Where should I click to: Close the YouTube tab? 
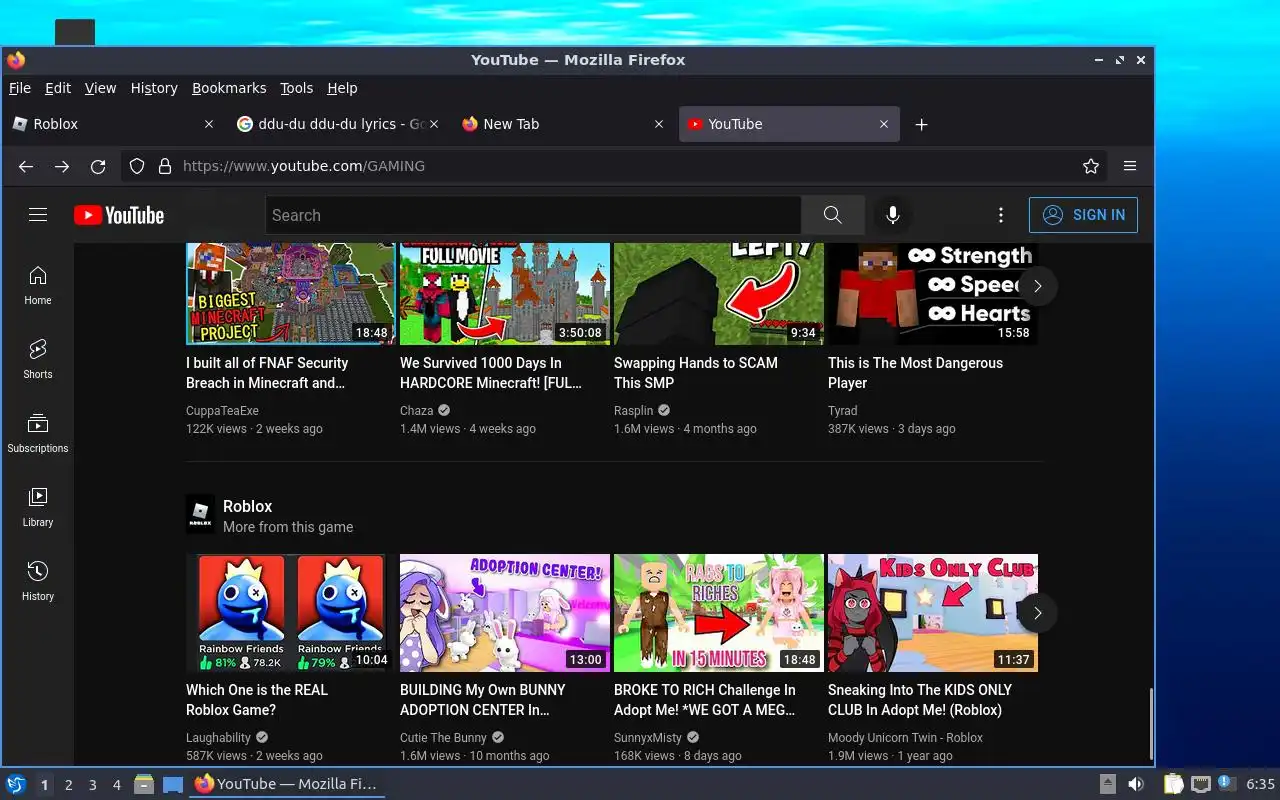tap(884, 124)
